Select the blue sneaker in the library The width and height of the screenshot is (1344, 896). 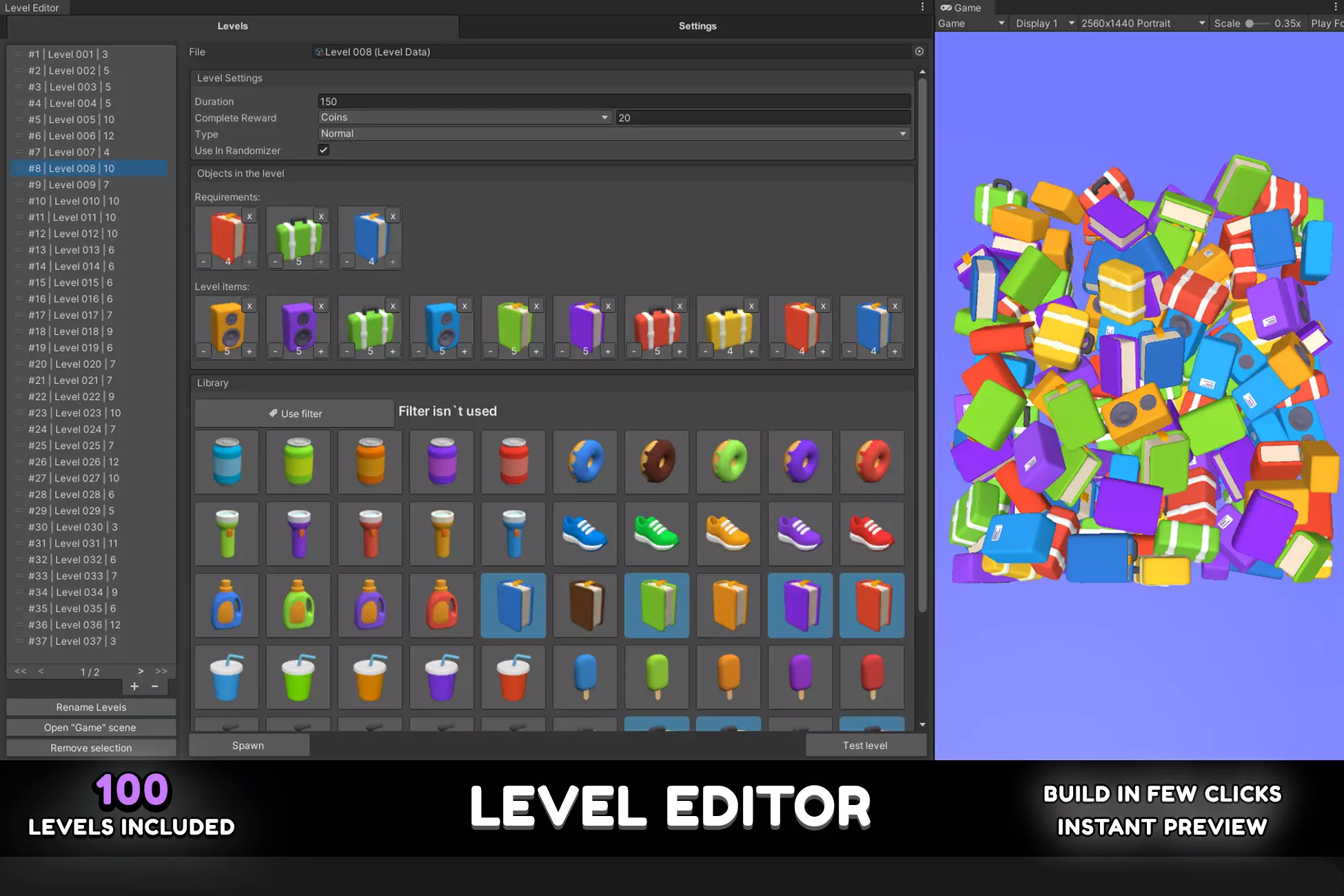point(585,533)
